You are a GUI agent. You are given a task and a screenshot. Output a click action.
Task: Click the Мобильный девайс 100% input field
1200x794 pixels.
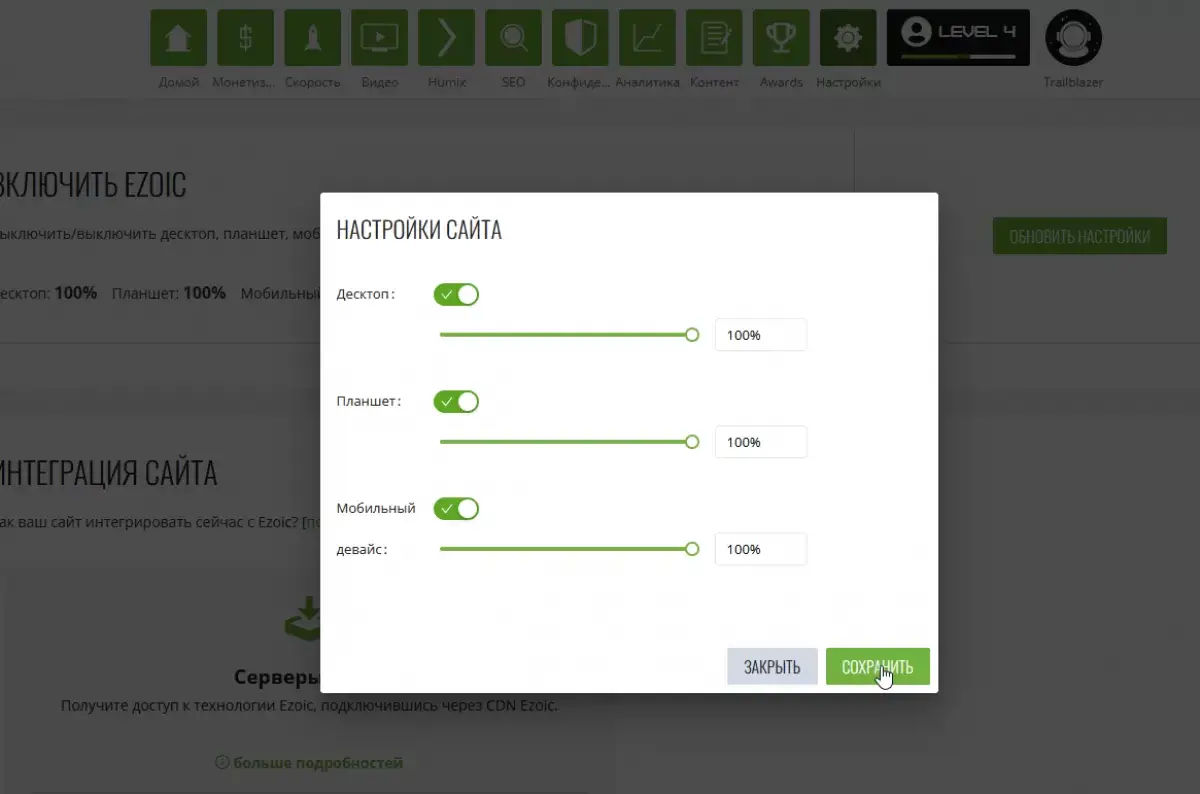coord(761,549)
